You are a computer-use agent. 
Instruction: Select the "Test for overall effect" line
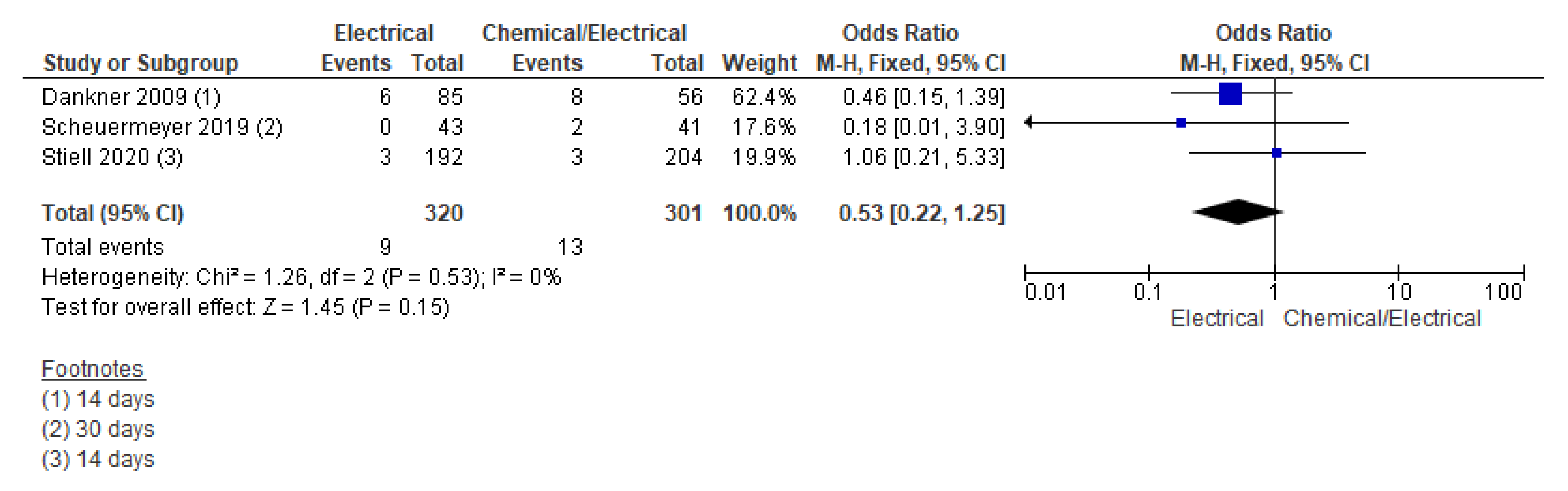tap(245, 308)
